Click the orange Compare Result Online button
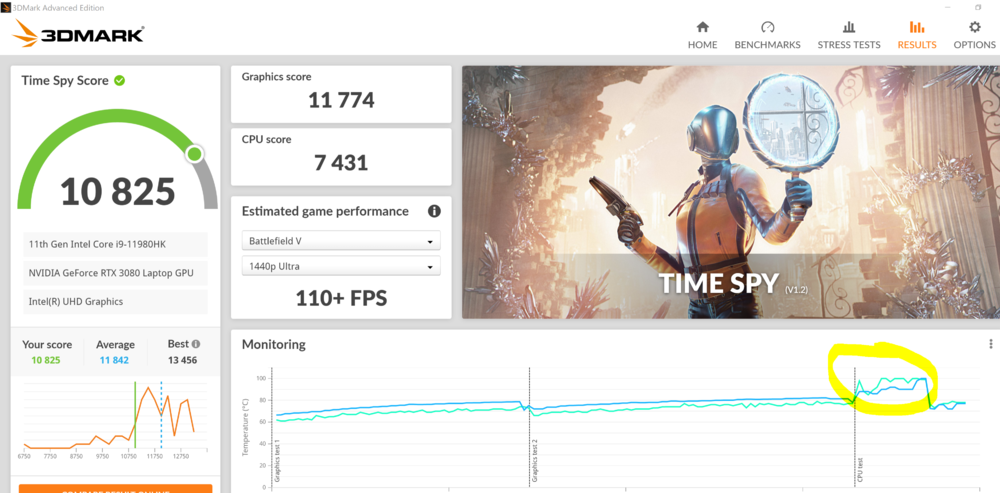The height and width of the screenshot is (493, 1000). 115,488
